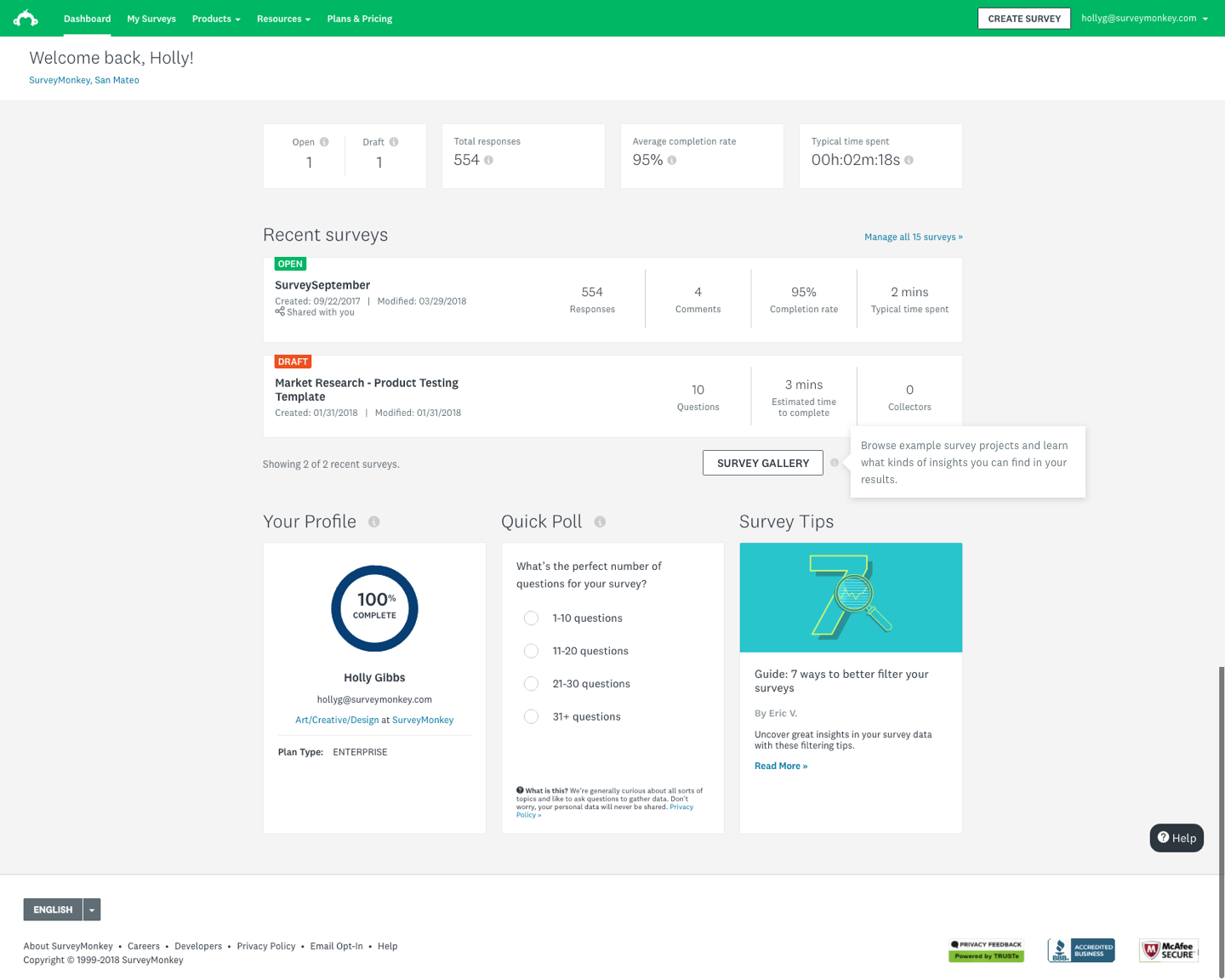Click info icon next to Open count
Viewport: 1225px width, 980px height.
point(324,142)
